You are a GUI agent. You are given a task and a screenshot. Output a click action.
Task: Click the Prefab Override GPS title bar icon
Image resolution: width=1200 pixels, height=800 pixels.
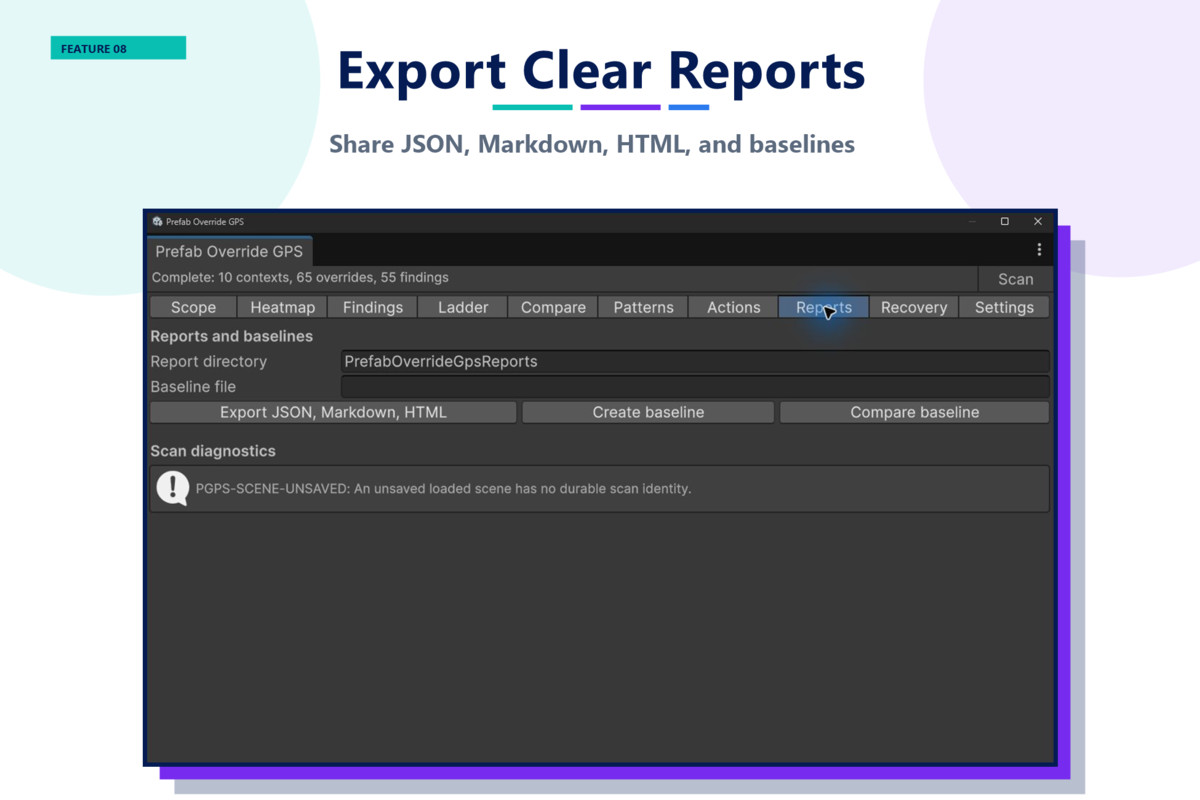(157, 221)
